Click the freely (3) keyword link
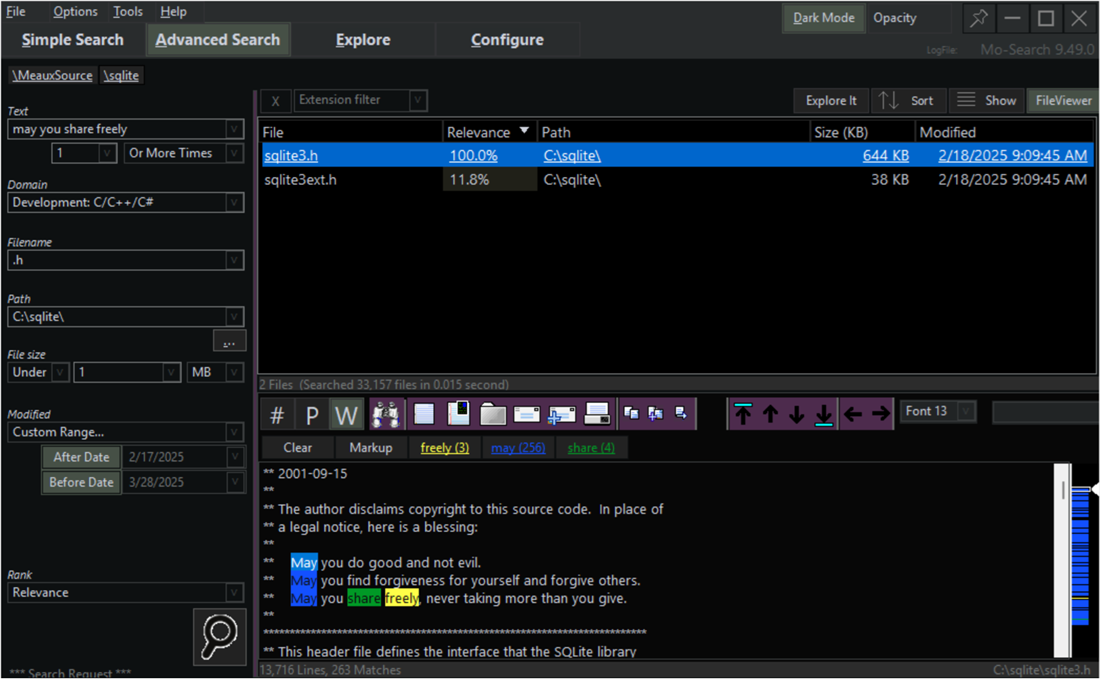The height and width of the screenshot is (681, 1100). 445,448
